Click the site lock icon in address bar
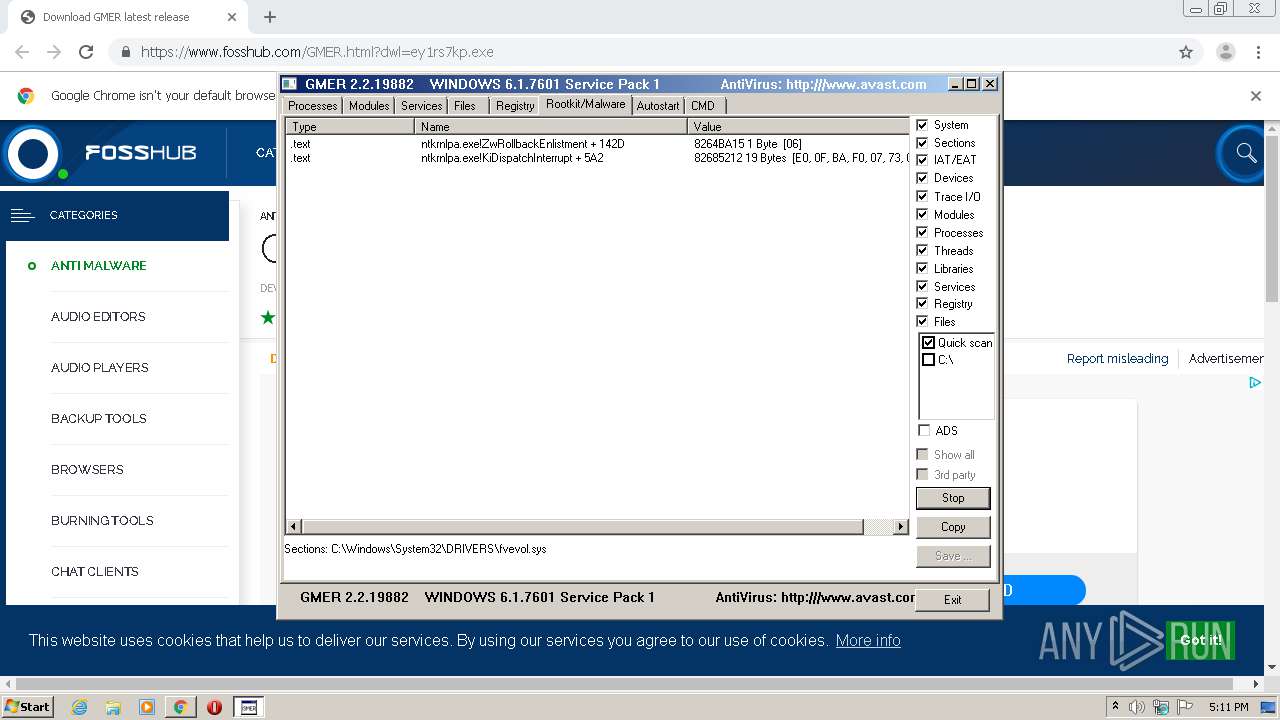Image resolution: width=1280 pixels, height=720 pixels. pos(126,52)
